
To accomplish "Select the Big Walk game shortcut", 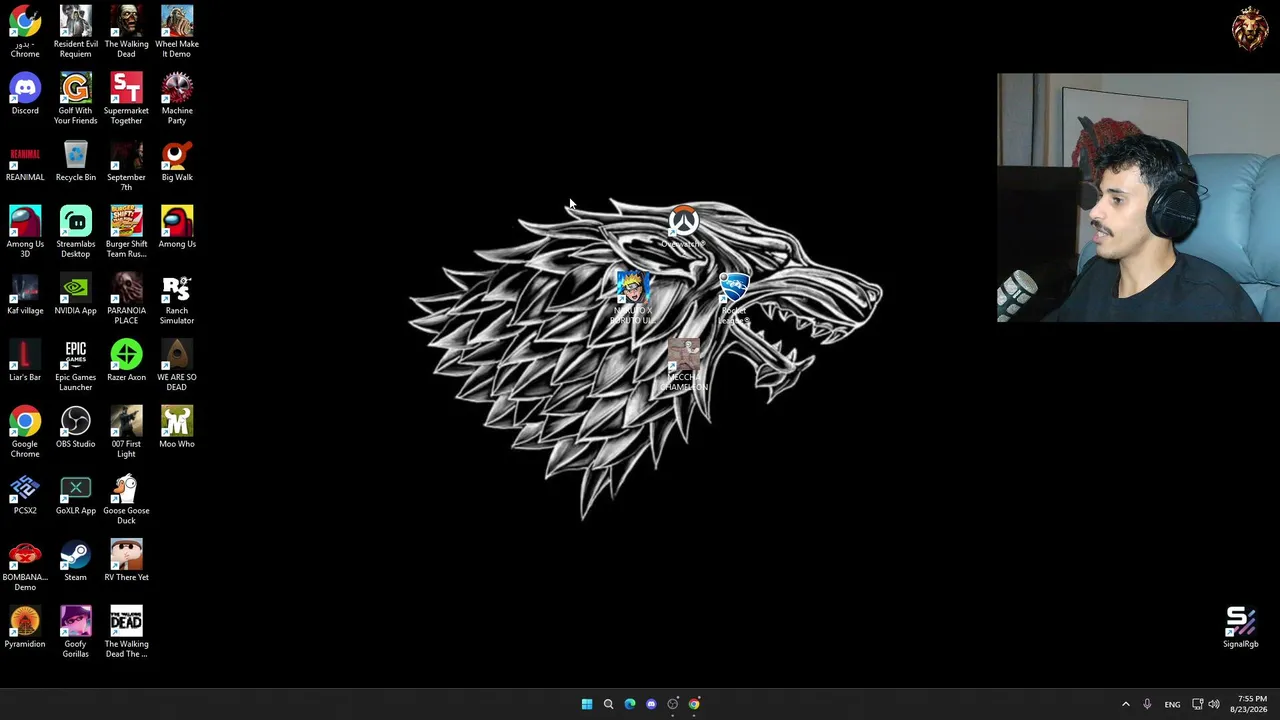I will click(x=177, y=160).
